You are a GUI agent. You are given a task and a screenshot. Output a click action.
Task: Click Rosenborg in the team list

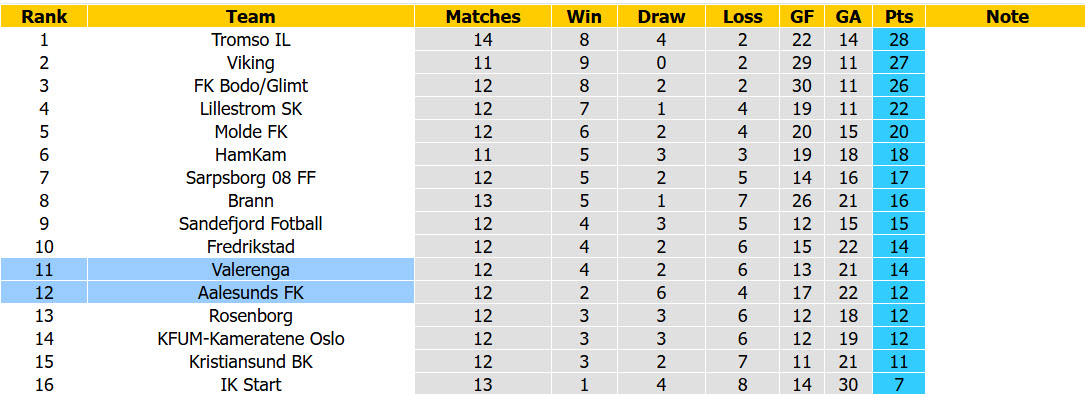(251, 316)
